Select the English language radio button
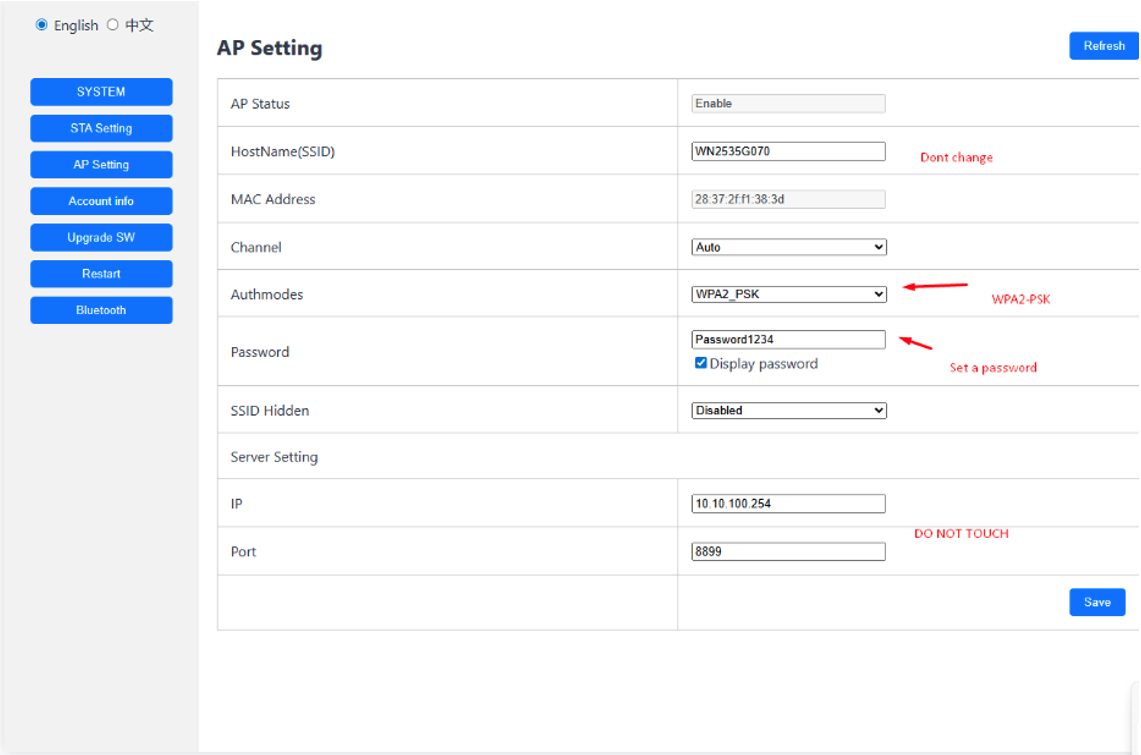The image size is (1141, 755). point(42,25)
